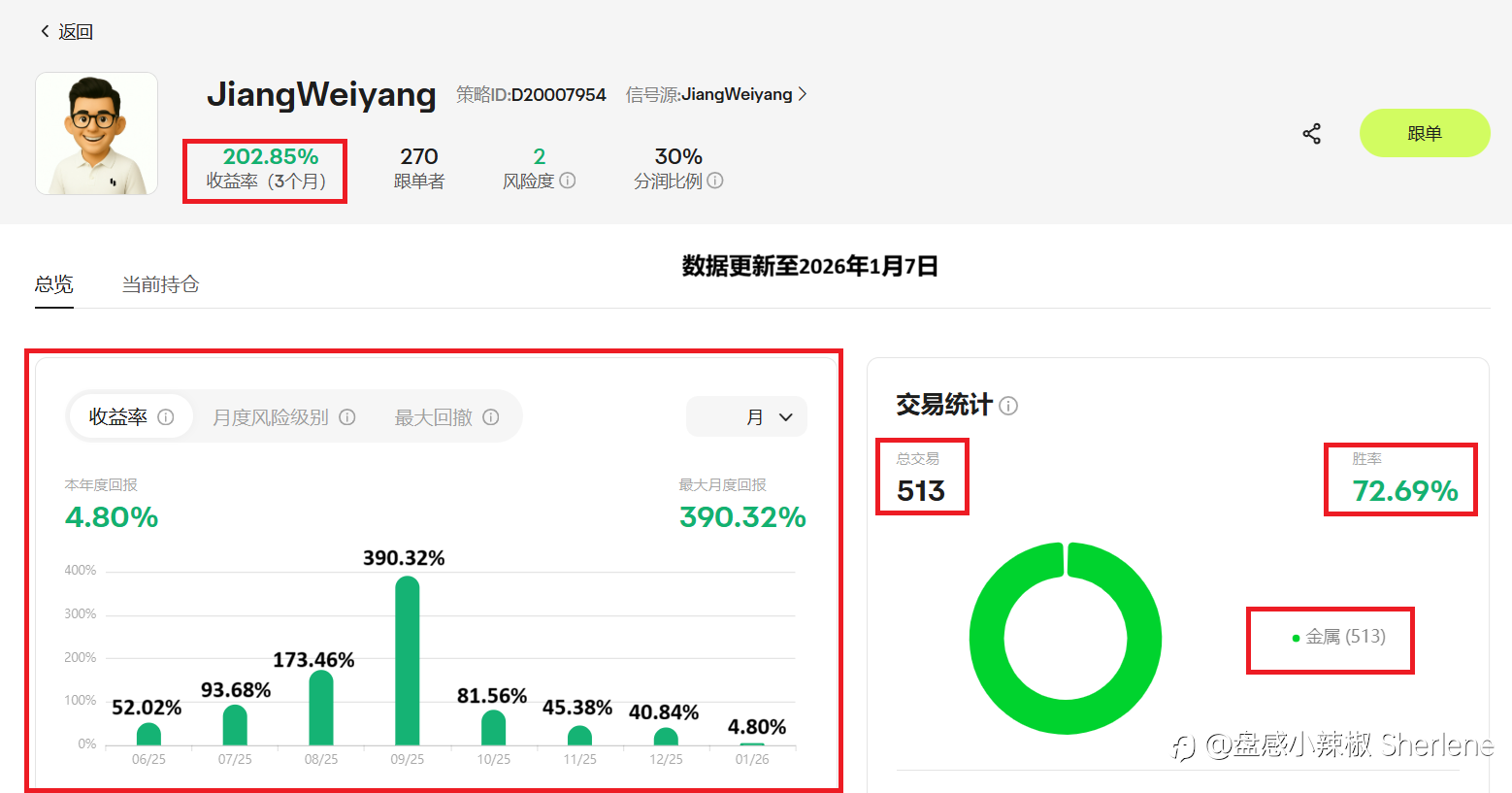Click the 2 风险度 value
Image resolution: width=1512 pixels, height=793 pixels.
point(540,156)
